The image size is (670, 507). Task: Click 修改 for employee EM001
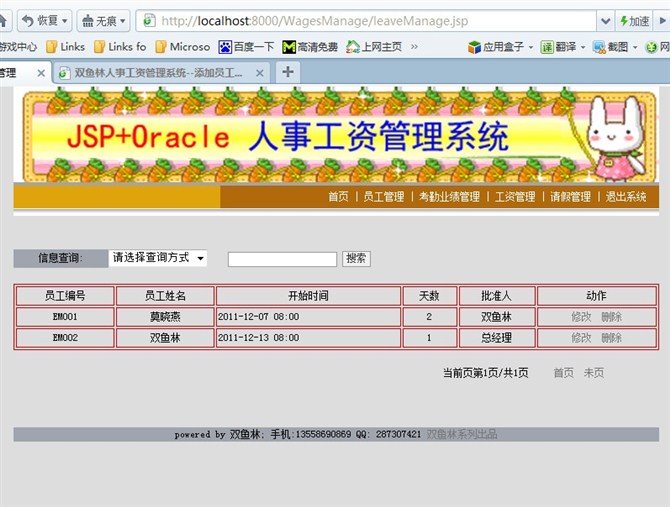coord(581,317)
